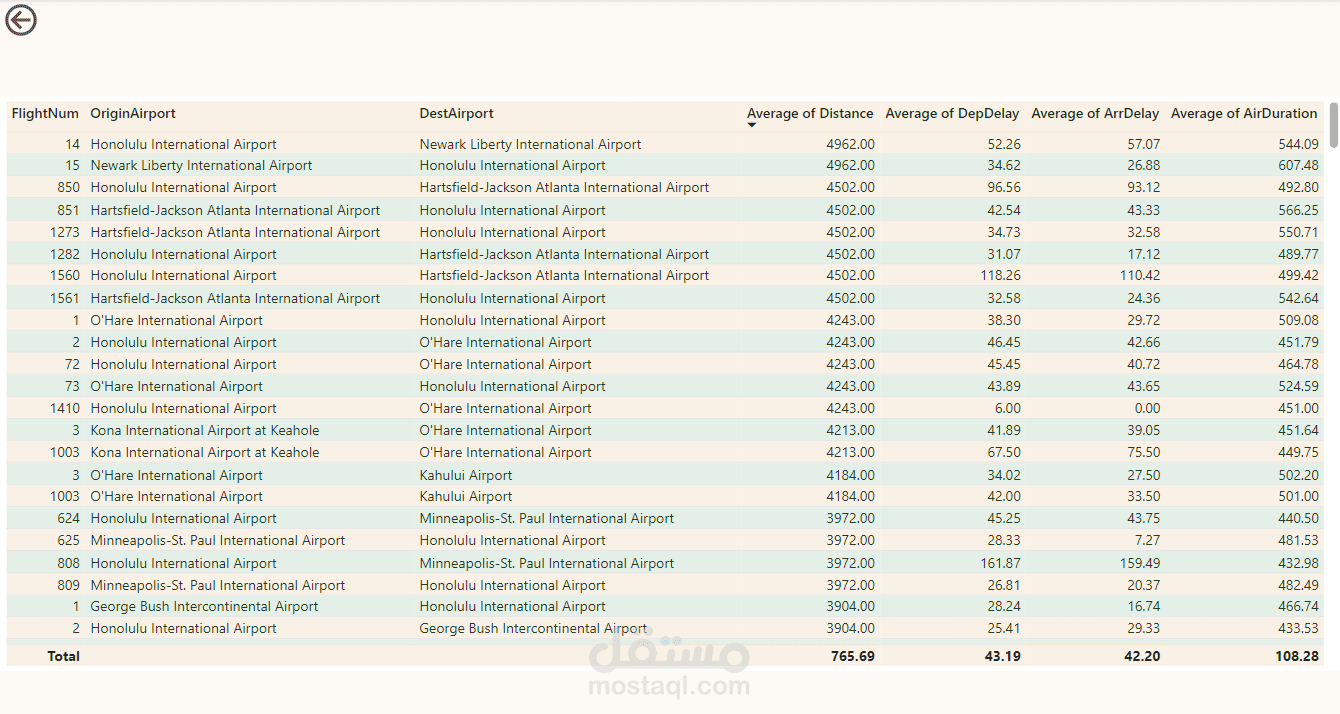Select flight number 1560 cell
The image size is (1340, 714).
(x=65, y=276)
